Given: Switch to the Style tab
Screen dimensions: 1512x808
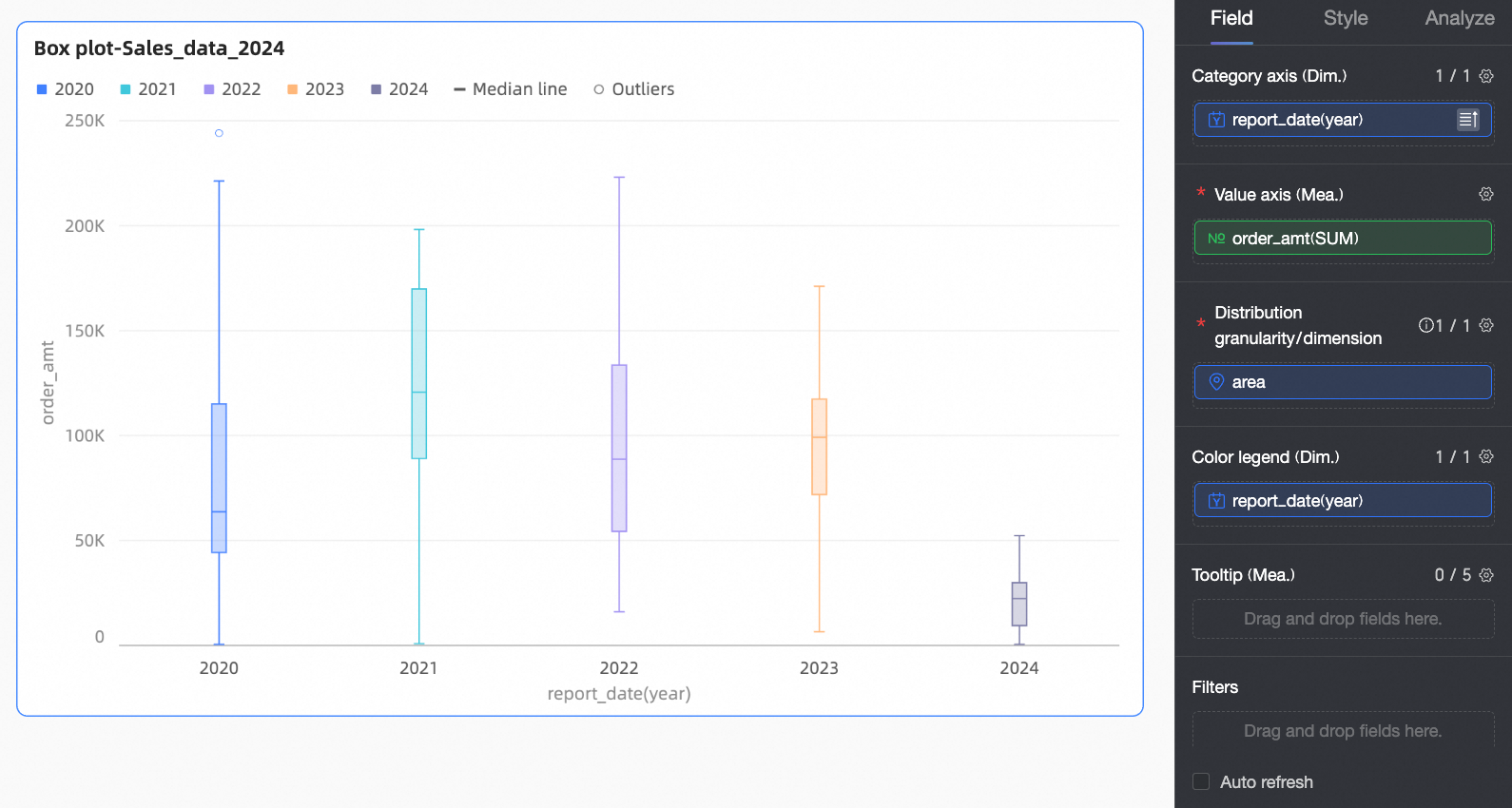Looking at the screenshot, I should pyautogui.click(x=1346, y=18).
